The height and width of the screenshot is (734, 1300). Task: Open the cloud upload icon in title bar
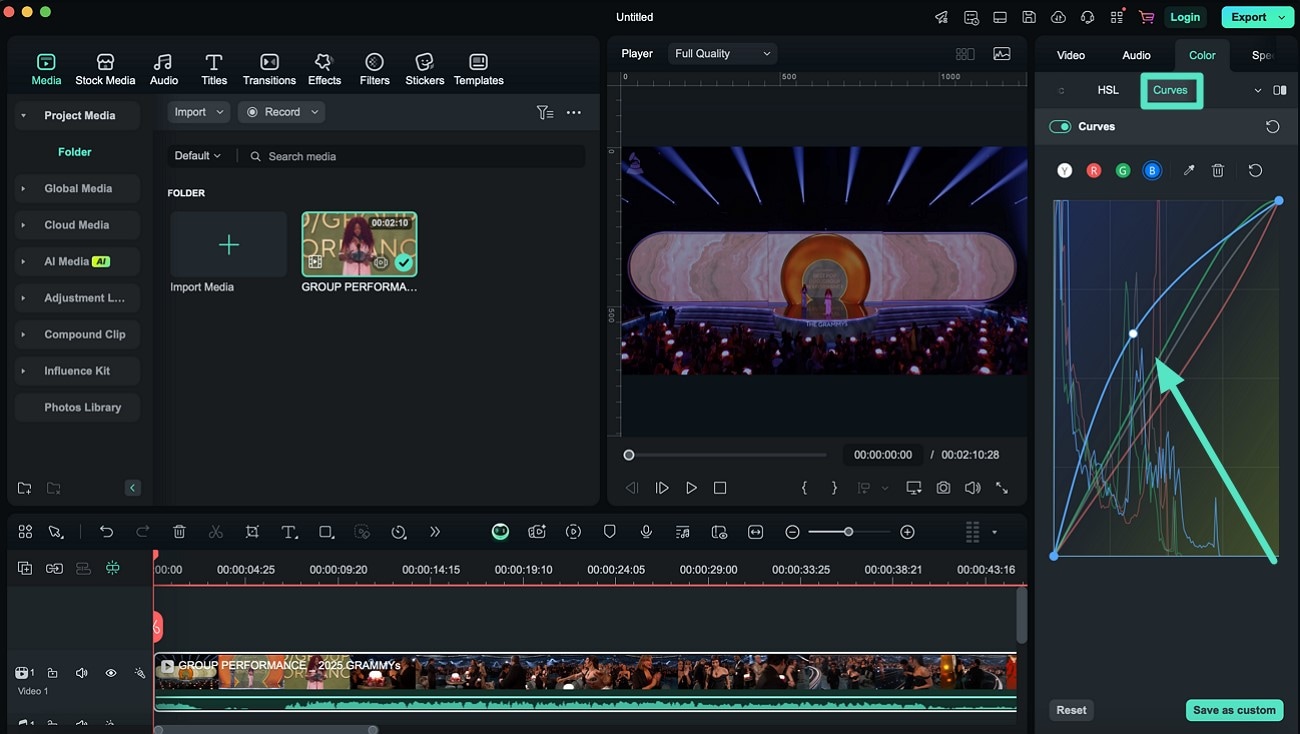[1059, 17]
